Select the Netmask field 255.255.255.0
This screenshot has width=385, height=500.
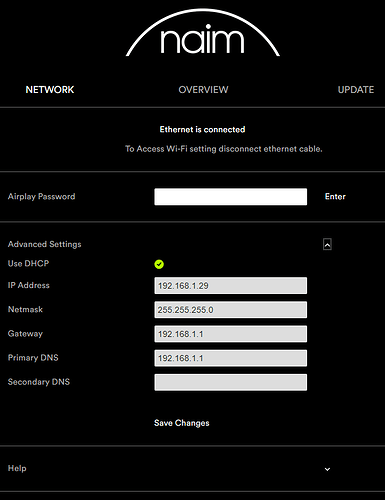231,310
